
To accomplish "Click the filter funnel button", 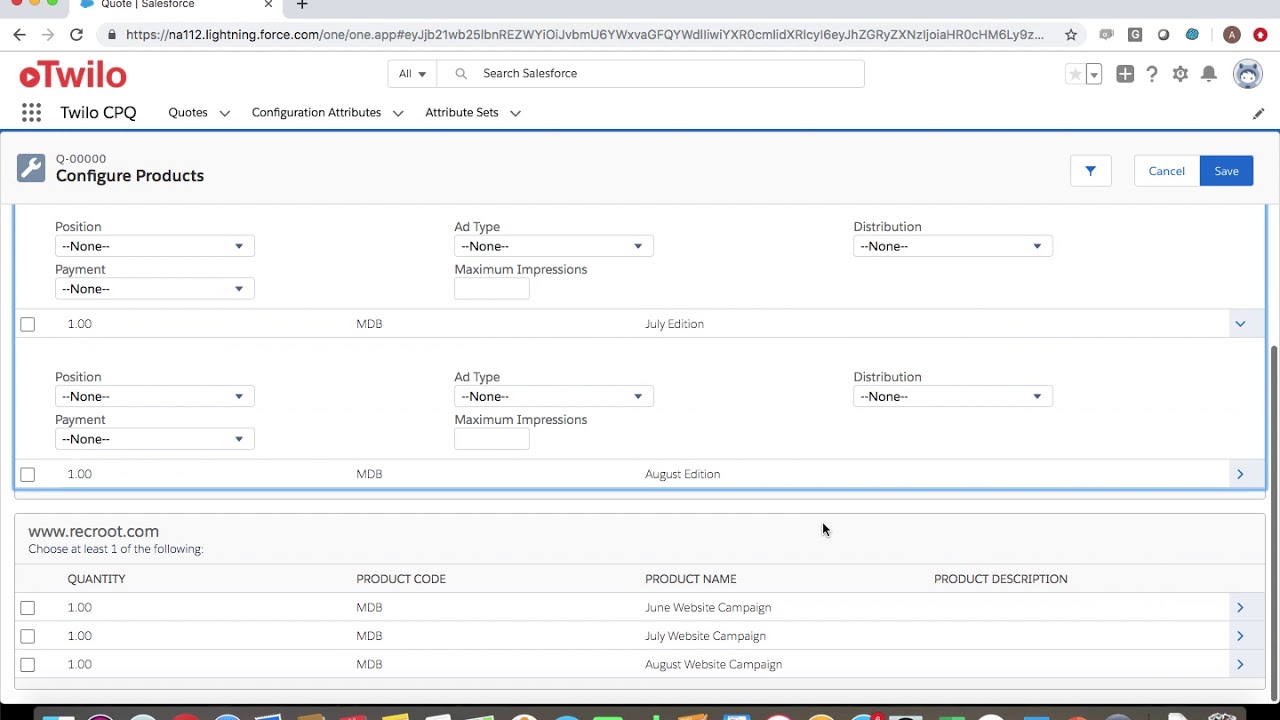I will coord(1091,171).
